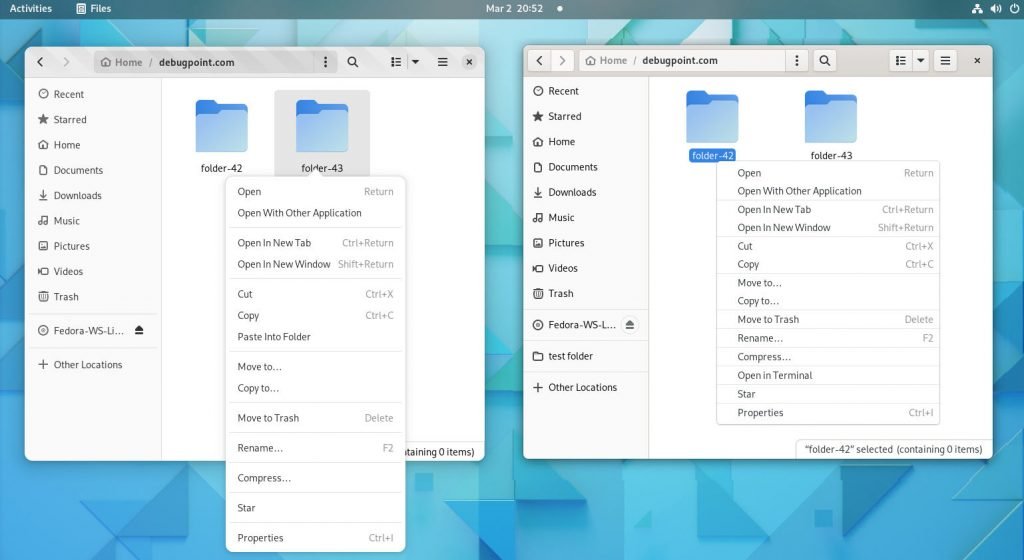
Task: Open Documents in left window sidebar
Action: 93,170
